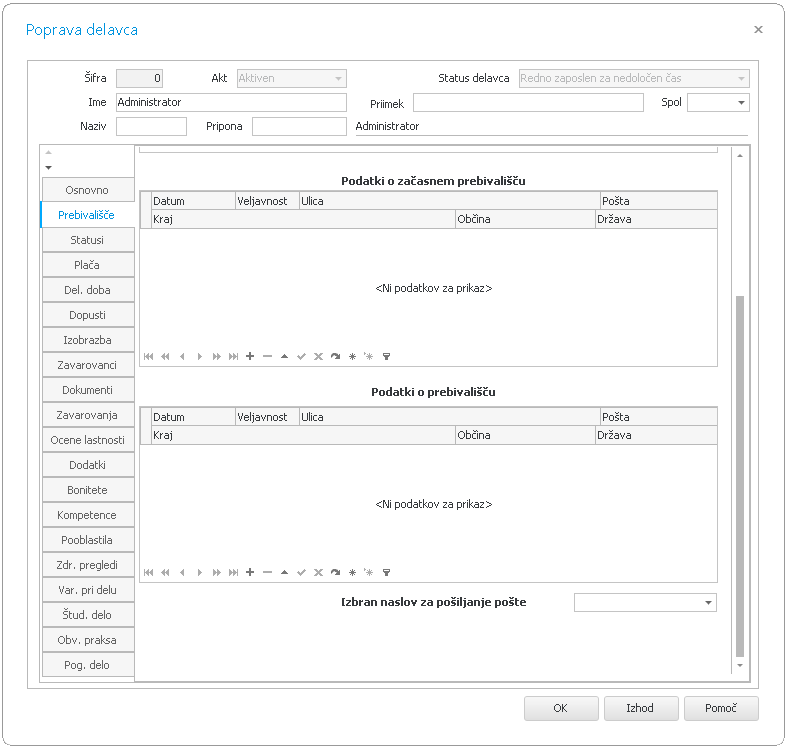Select the Prebivališče tab
The height and width of the screenshot is (750, 787).
87,215
